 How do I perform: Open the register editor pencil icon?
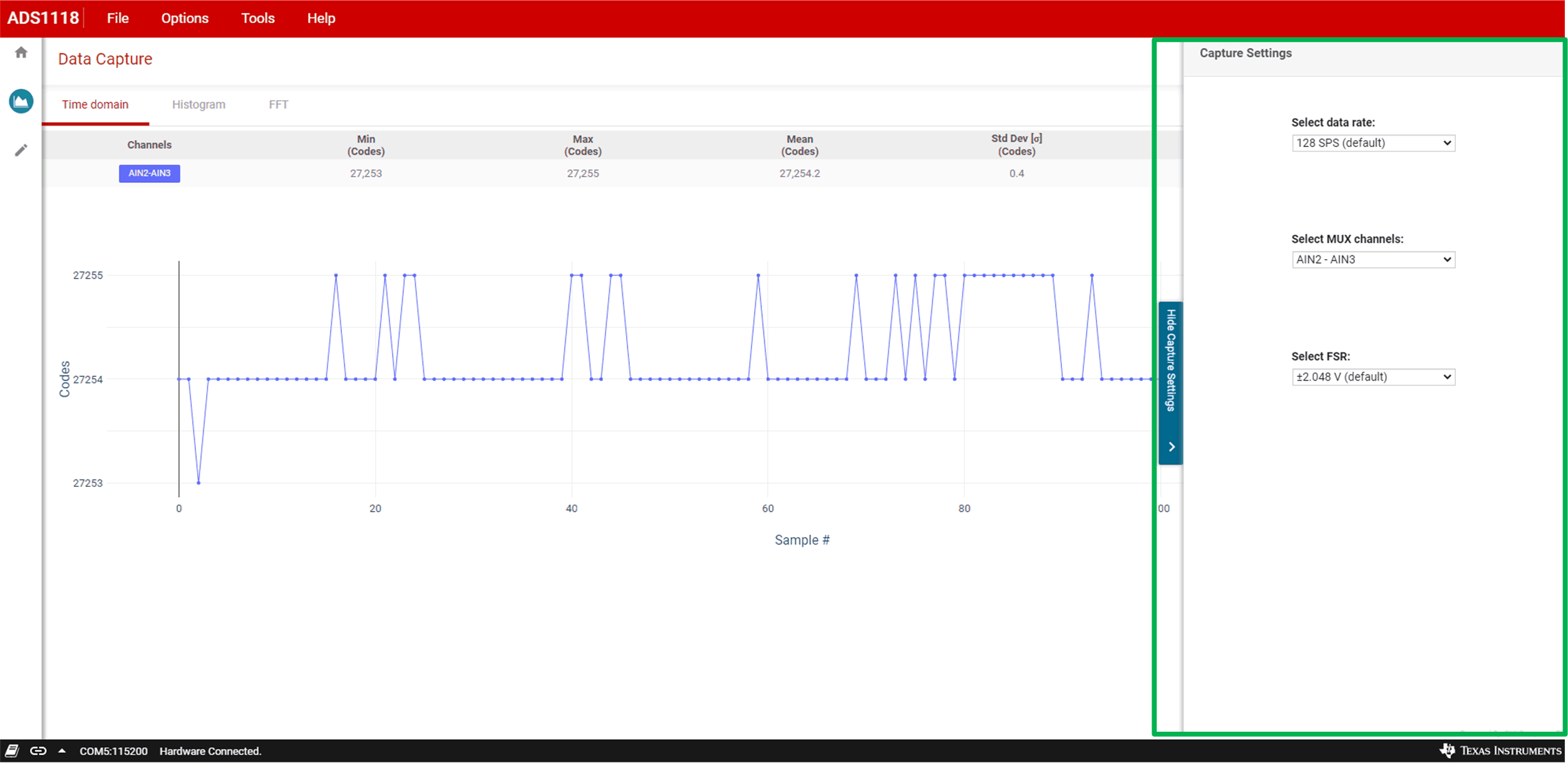point(21,150)
